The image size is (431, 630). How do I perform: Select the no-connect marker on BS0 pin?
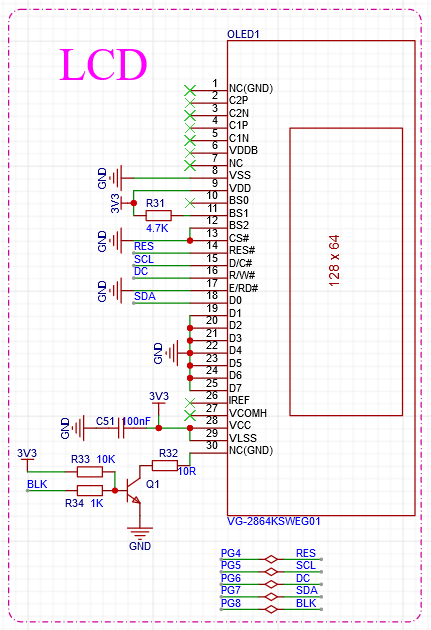[x=190, y=203]
